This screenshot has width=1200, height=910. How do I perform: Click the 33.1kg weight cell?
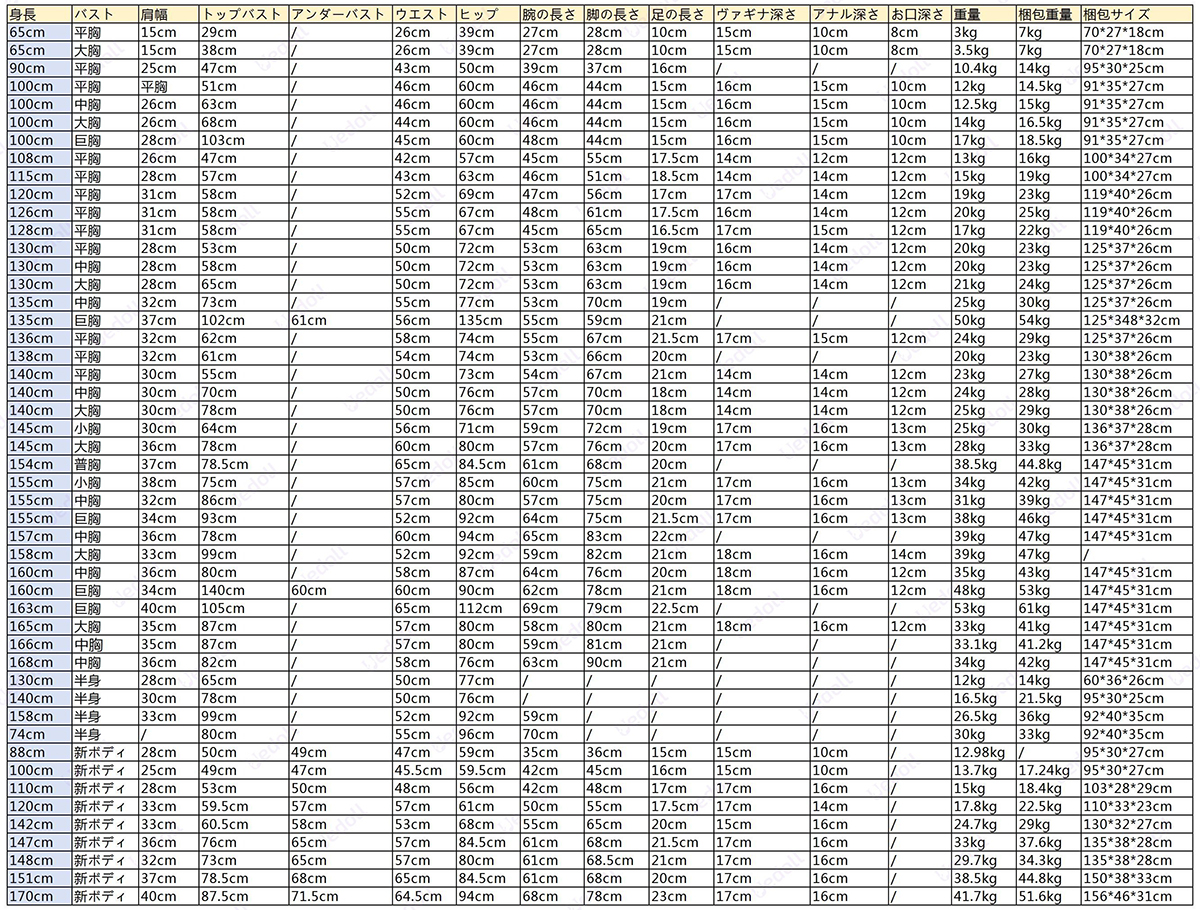point(982,644)
